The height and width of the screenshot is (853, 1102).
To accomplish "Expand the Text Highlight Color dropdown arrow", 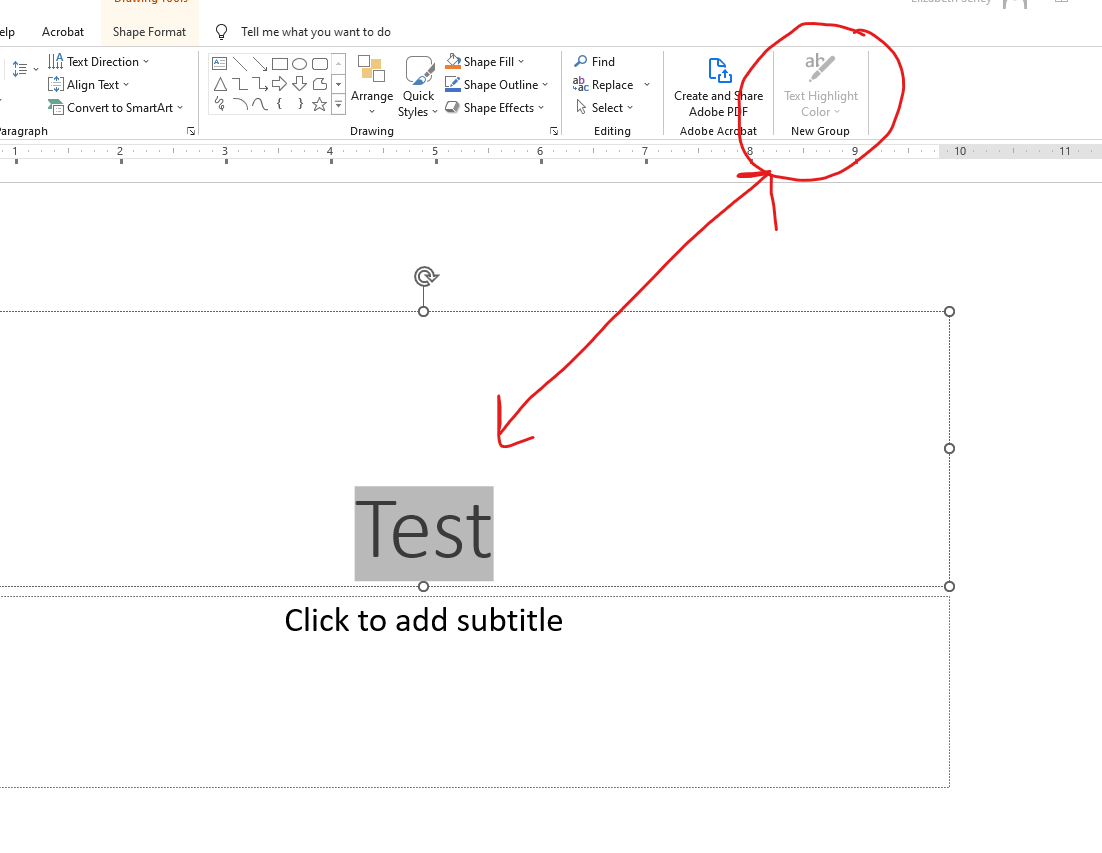I will coord(837,112).
